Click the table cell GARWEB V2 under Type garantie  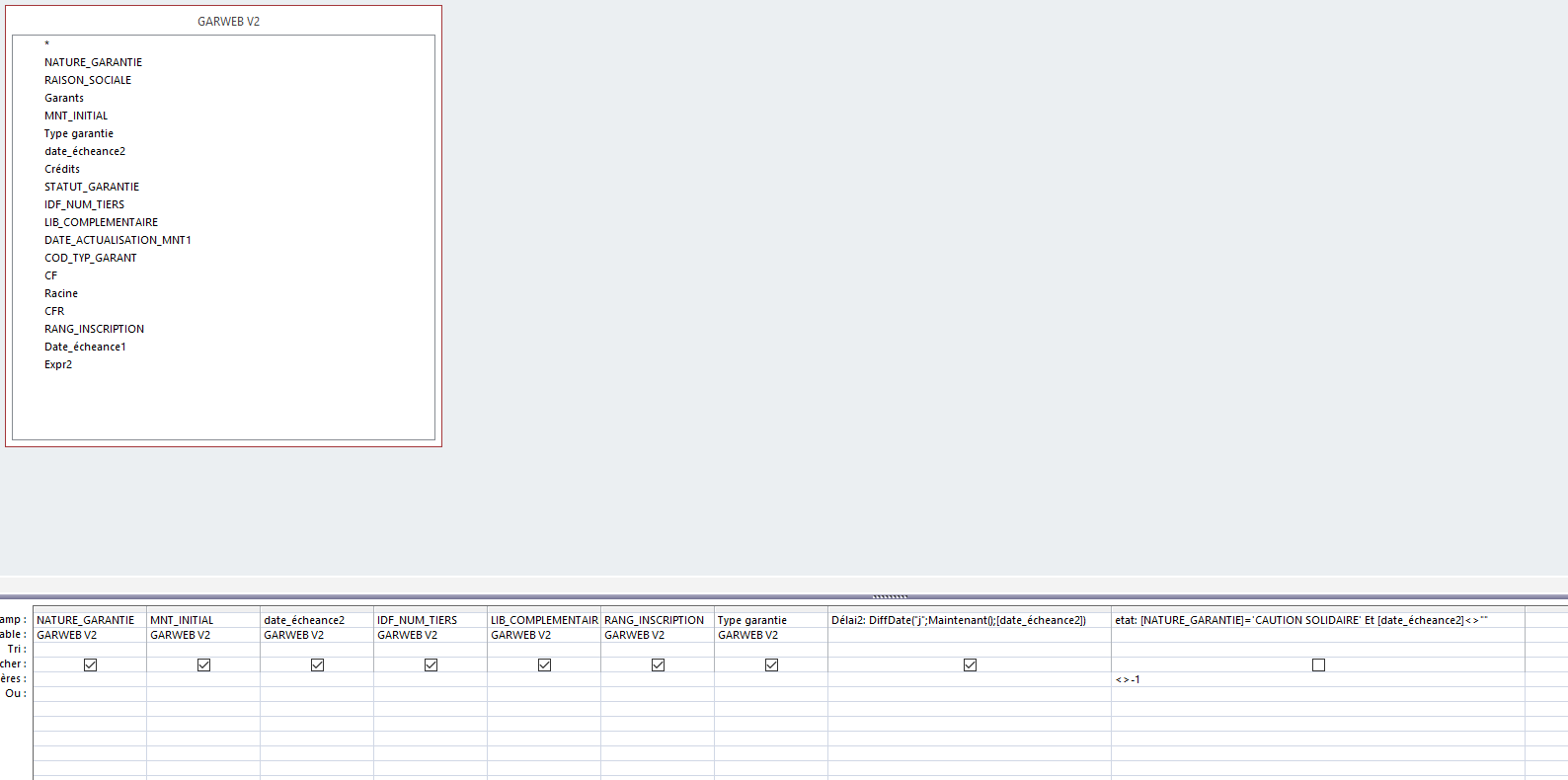pyautogui.click(x=771, y=635)
